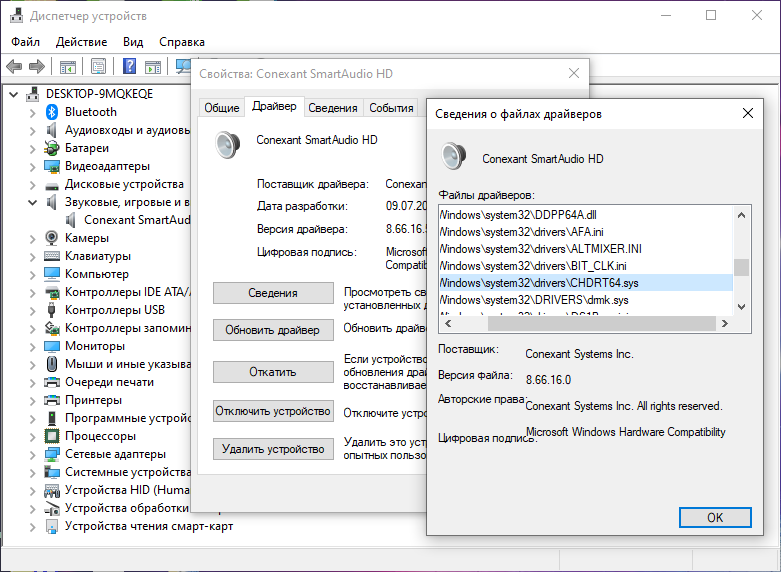Click the Клавиатуры keyboard icon
This screenshot has width=781, height=572.
coord(52,256)
